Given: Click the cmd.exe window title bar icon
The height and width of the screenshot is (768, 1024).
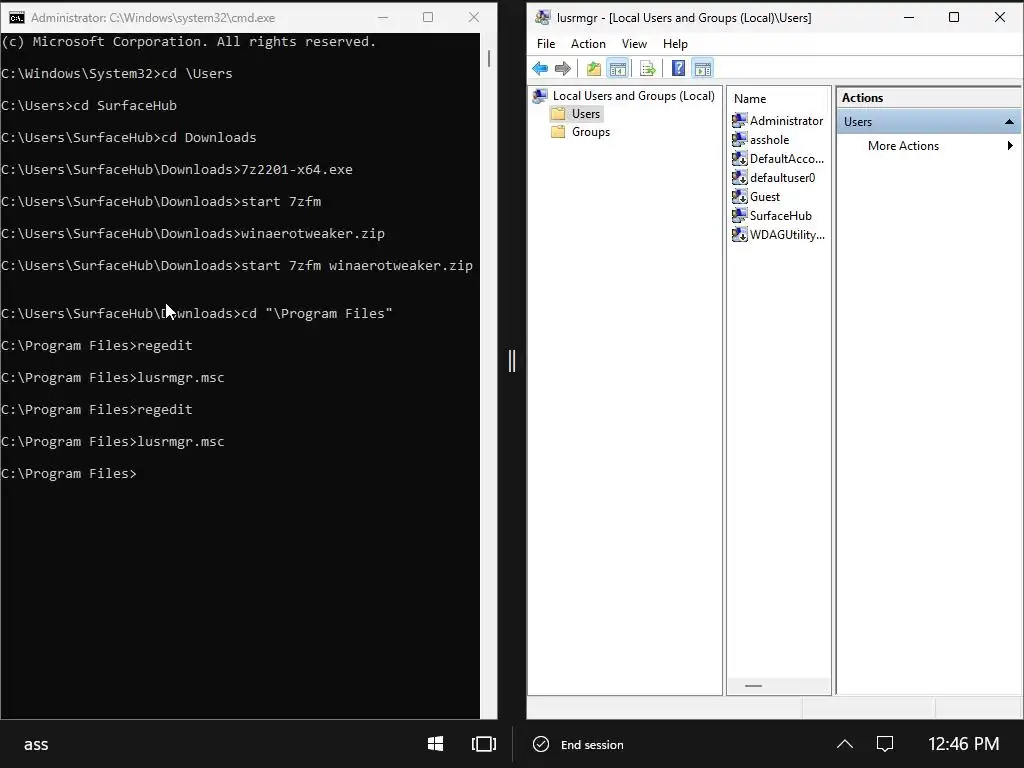Looking at the screenshot, I should pyautogui.click(x=17, y=18).
